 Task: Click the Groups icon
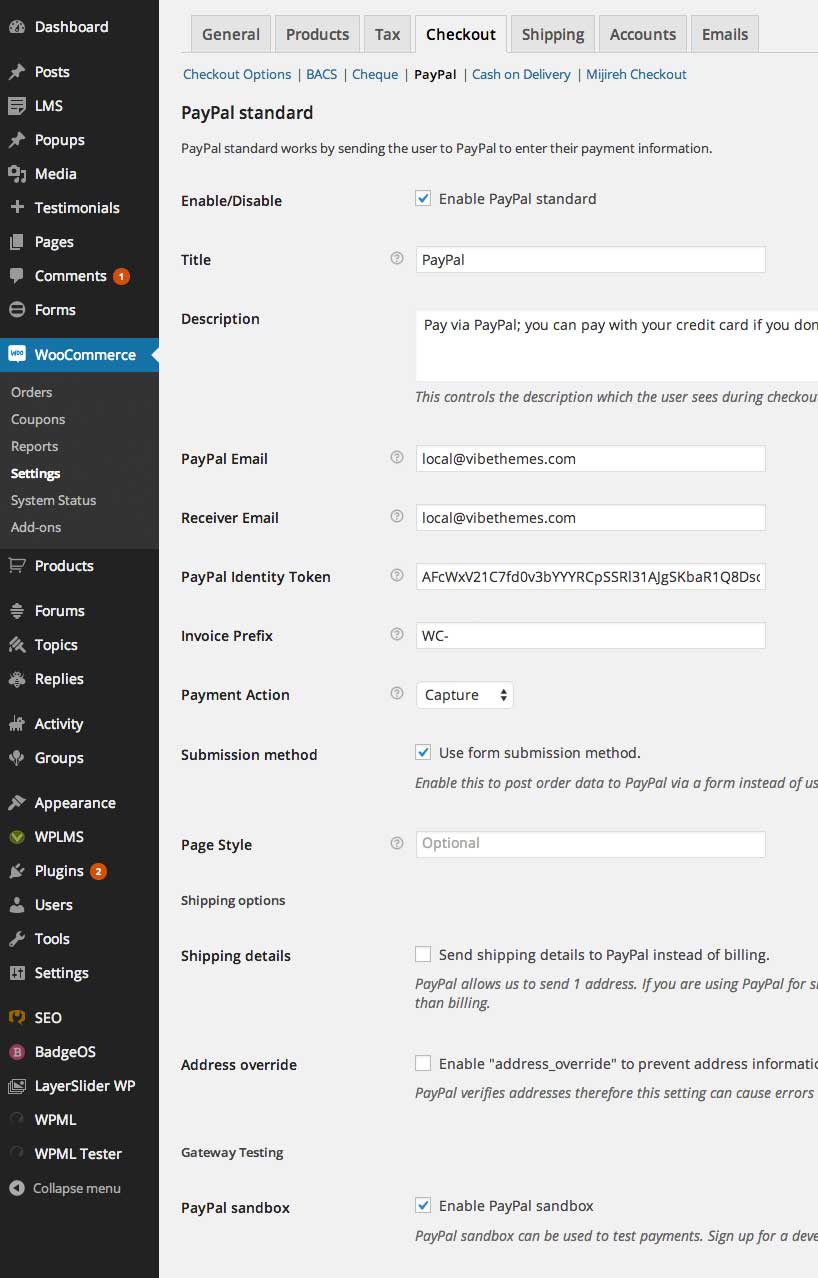[x=17, y=758]
